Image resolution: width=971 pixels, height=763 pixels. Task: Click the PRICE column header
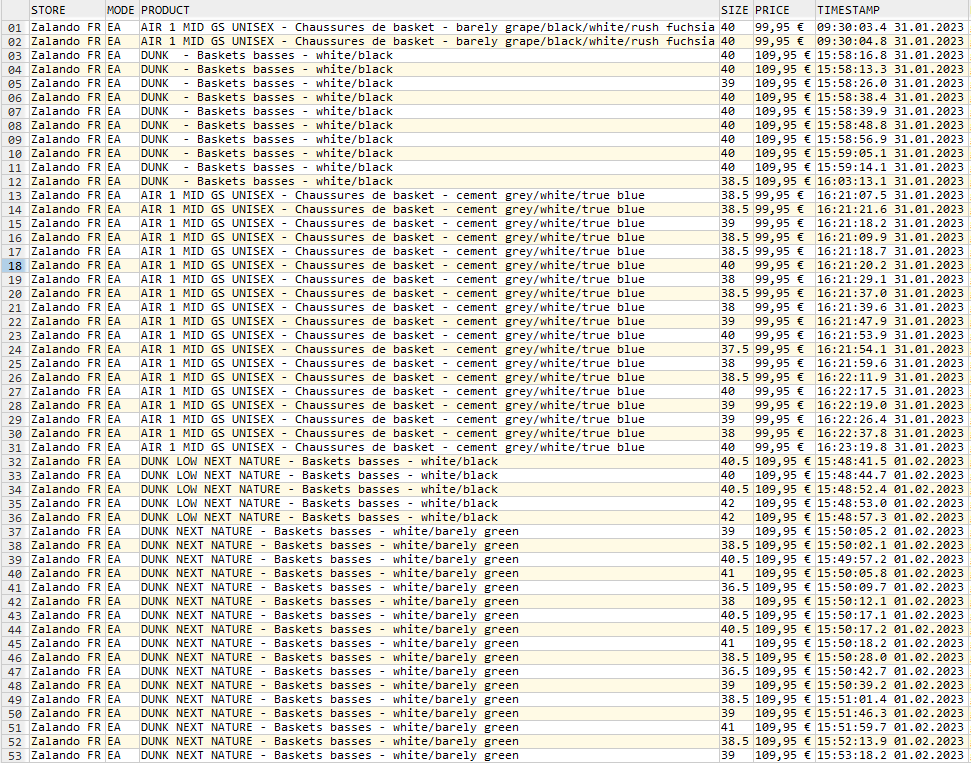[784, 10]
